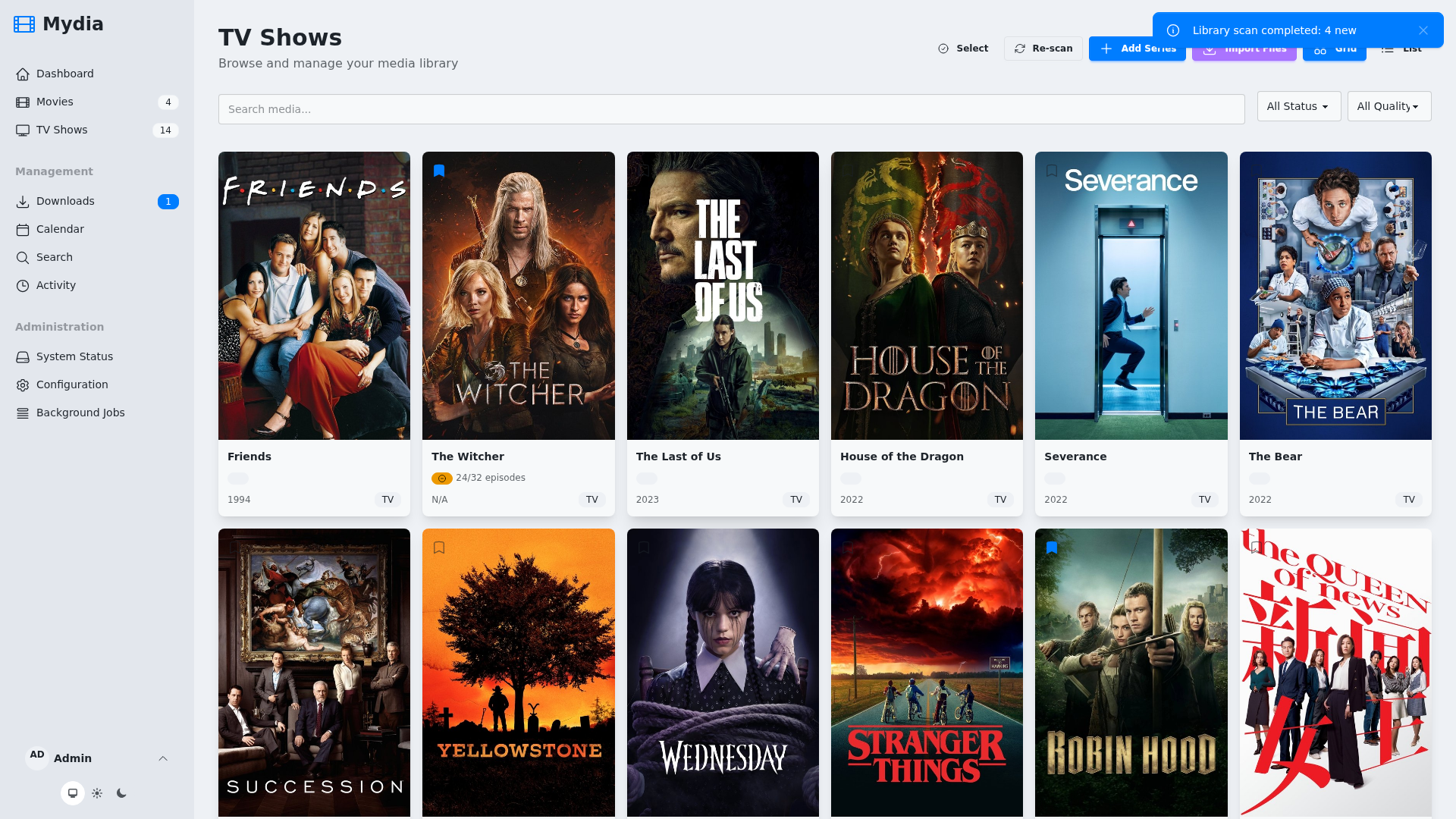Switch to light theme via sun icon
The height and width of the screenshot is (819, 1456).
point(97,792)
